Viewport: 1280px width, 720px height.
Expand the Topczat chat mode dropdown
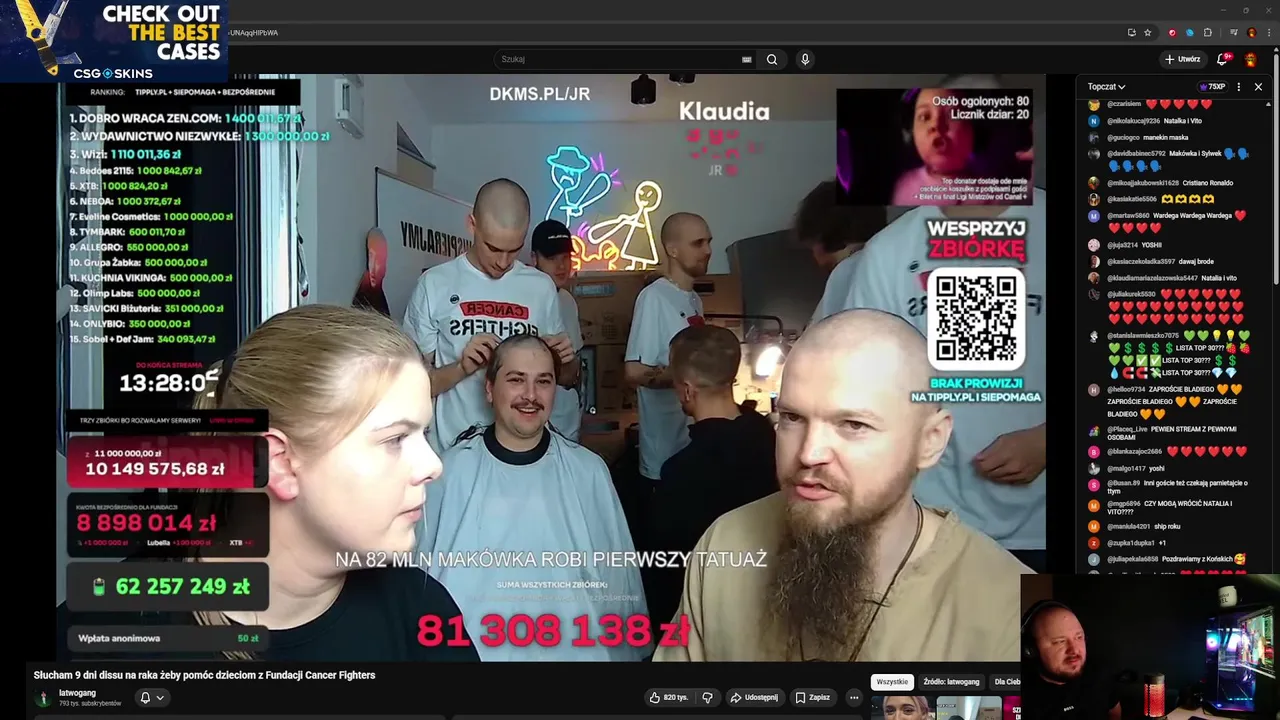coord(1107,87)
